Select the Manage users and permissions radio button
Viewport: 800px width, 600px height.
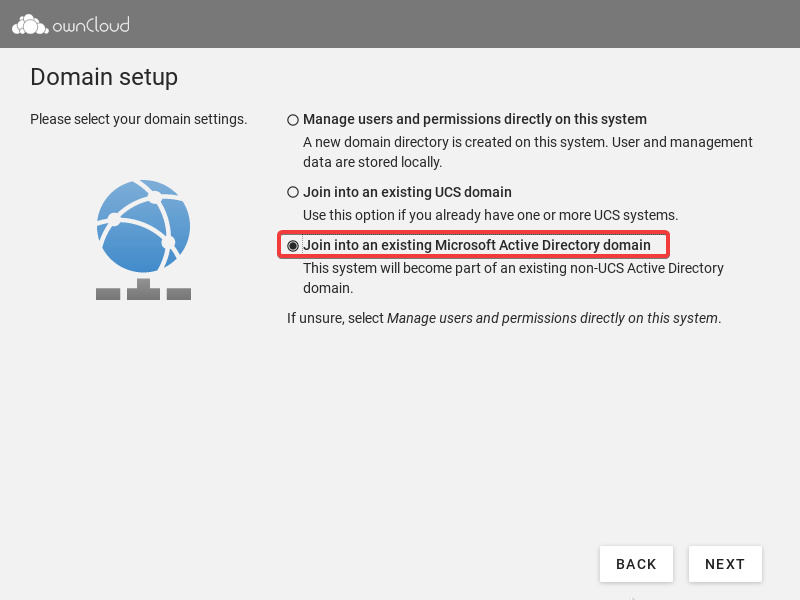click(x=293, y=120)
